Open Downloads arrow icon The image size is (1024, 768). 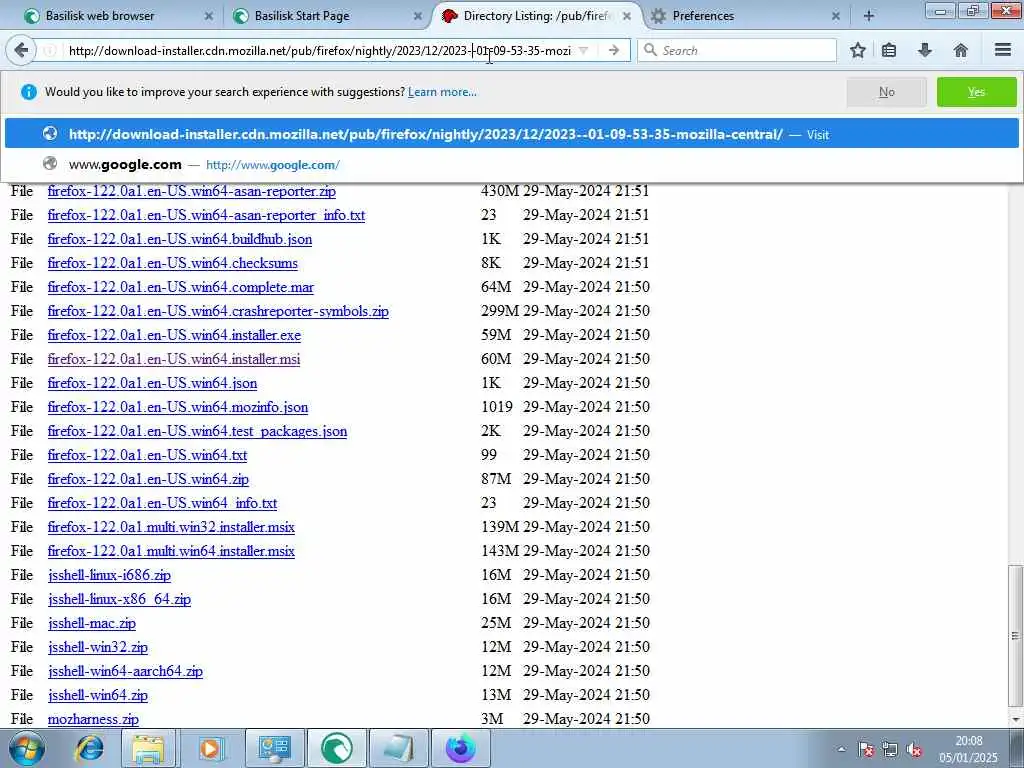(x=925, y=50)
